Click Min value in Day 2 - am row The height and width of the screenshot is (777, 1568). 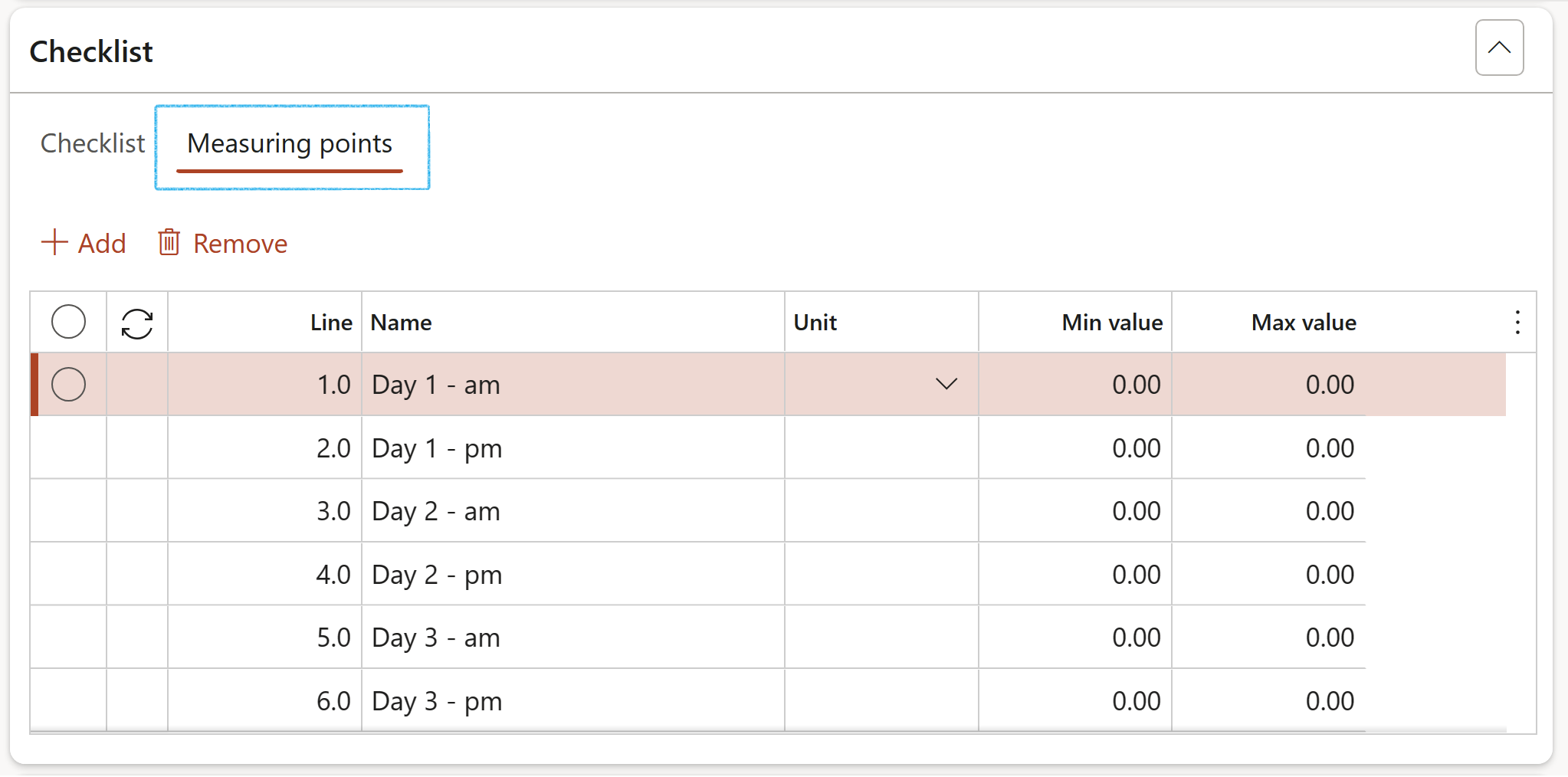(1075, 511)
